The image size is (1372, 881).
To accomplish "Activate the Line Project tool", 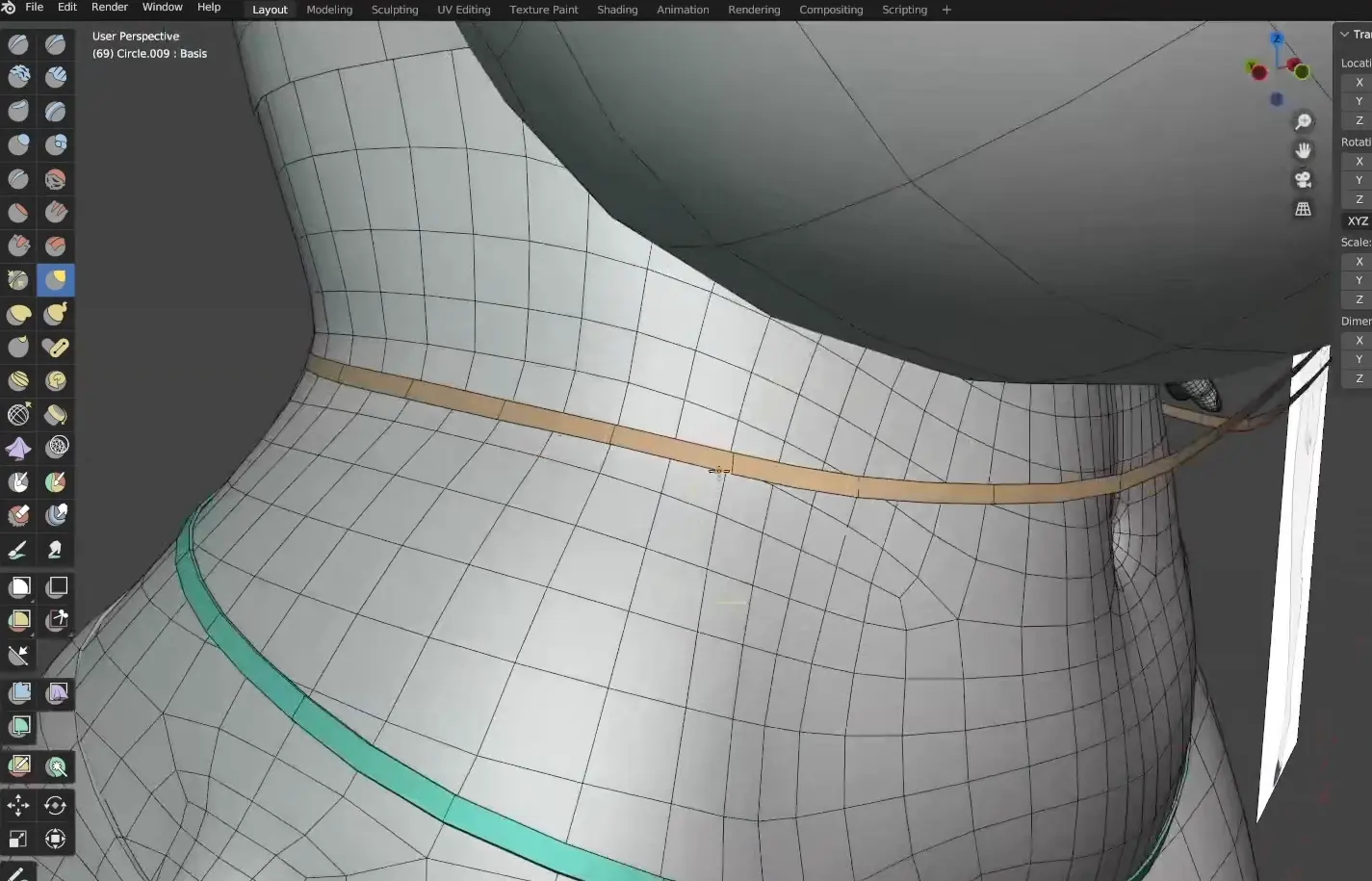I will pyautogui.click(x=18, y=656).
